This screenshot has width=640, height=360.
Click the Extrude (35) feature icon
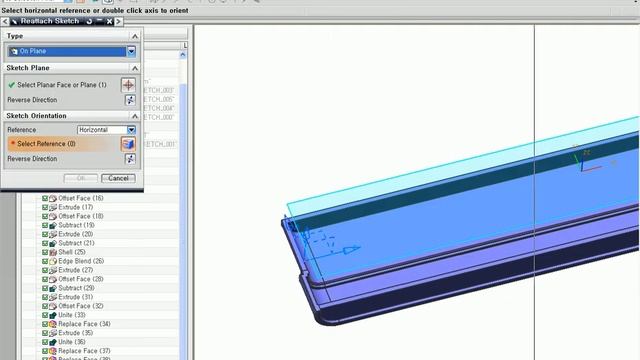[53, 333]
